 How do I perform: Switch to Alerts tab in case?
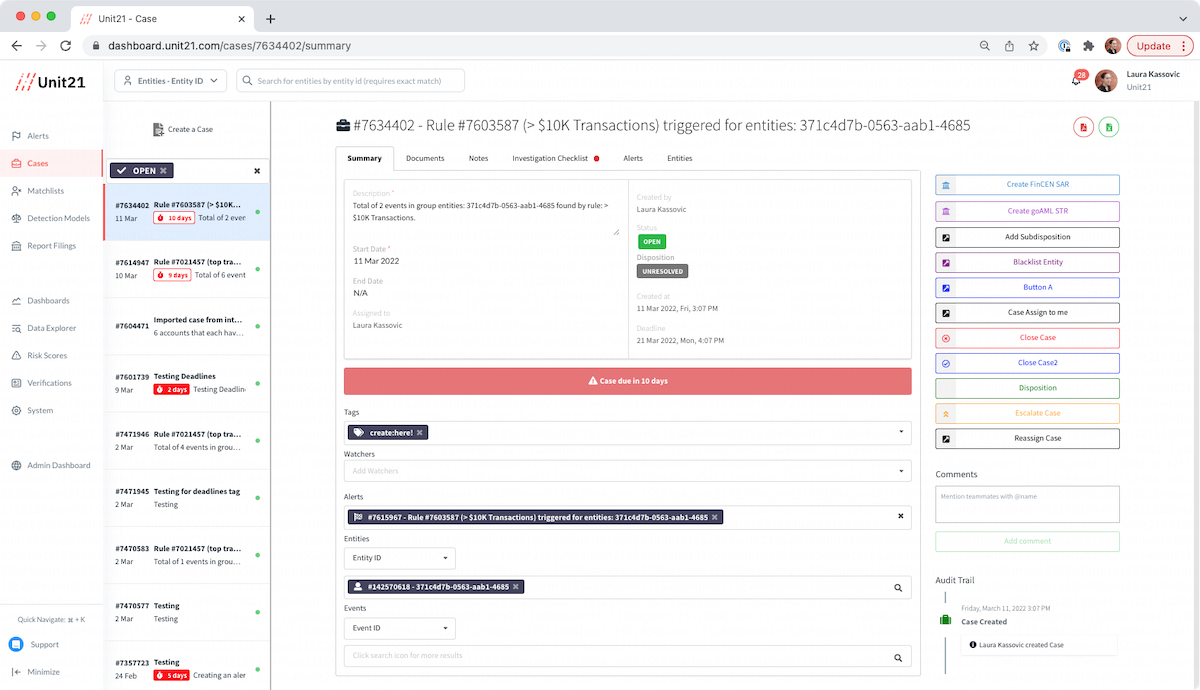633,158
